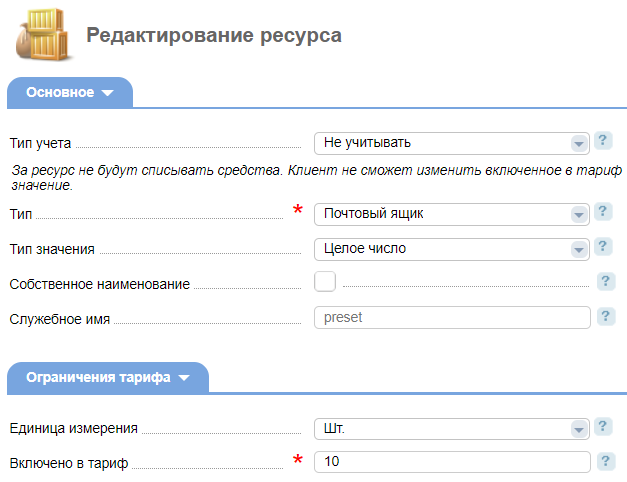This screenshot has height=482, width=627.
Task: Open help for Тип значения
Action: (603, 246)
